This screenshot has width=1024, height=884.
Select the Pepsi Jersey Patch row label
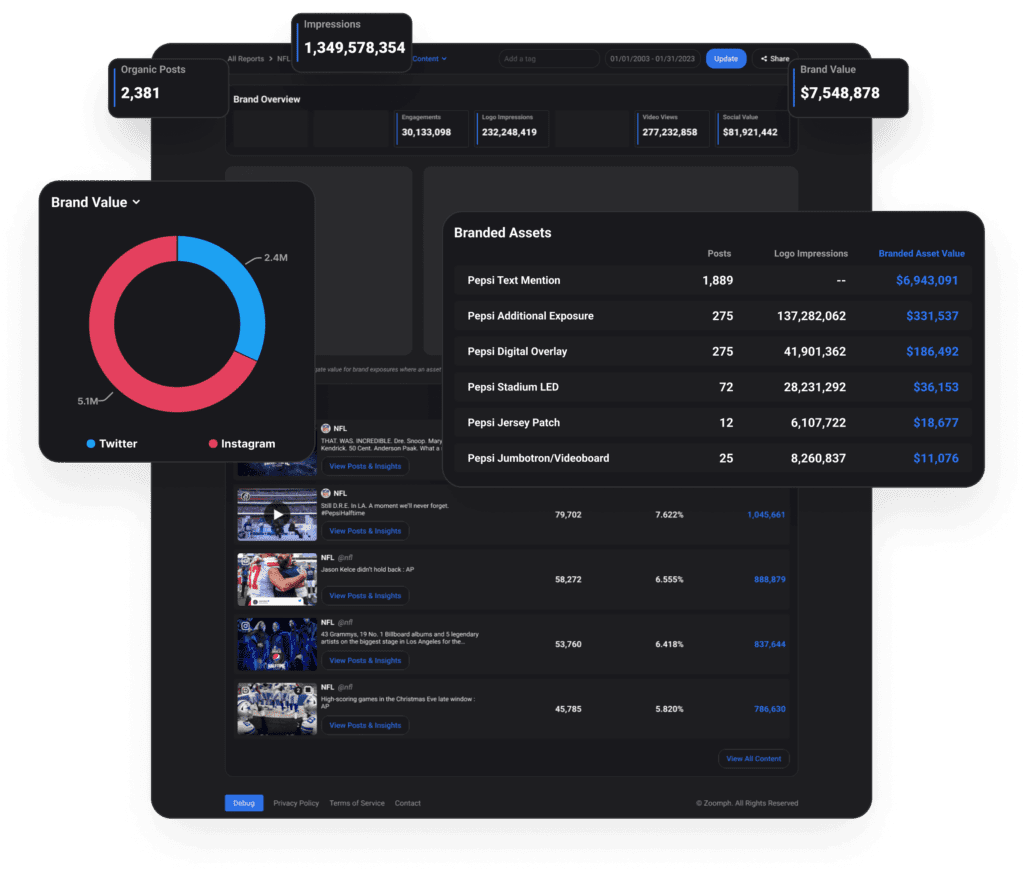coord(513,423)
